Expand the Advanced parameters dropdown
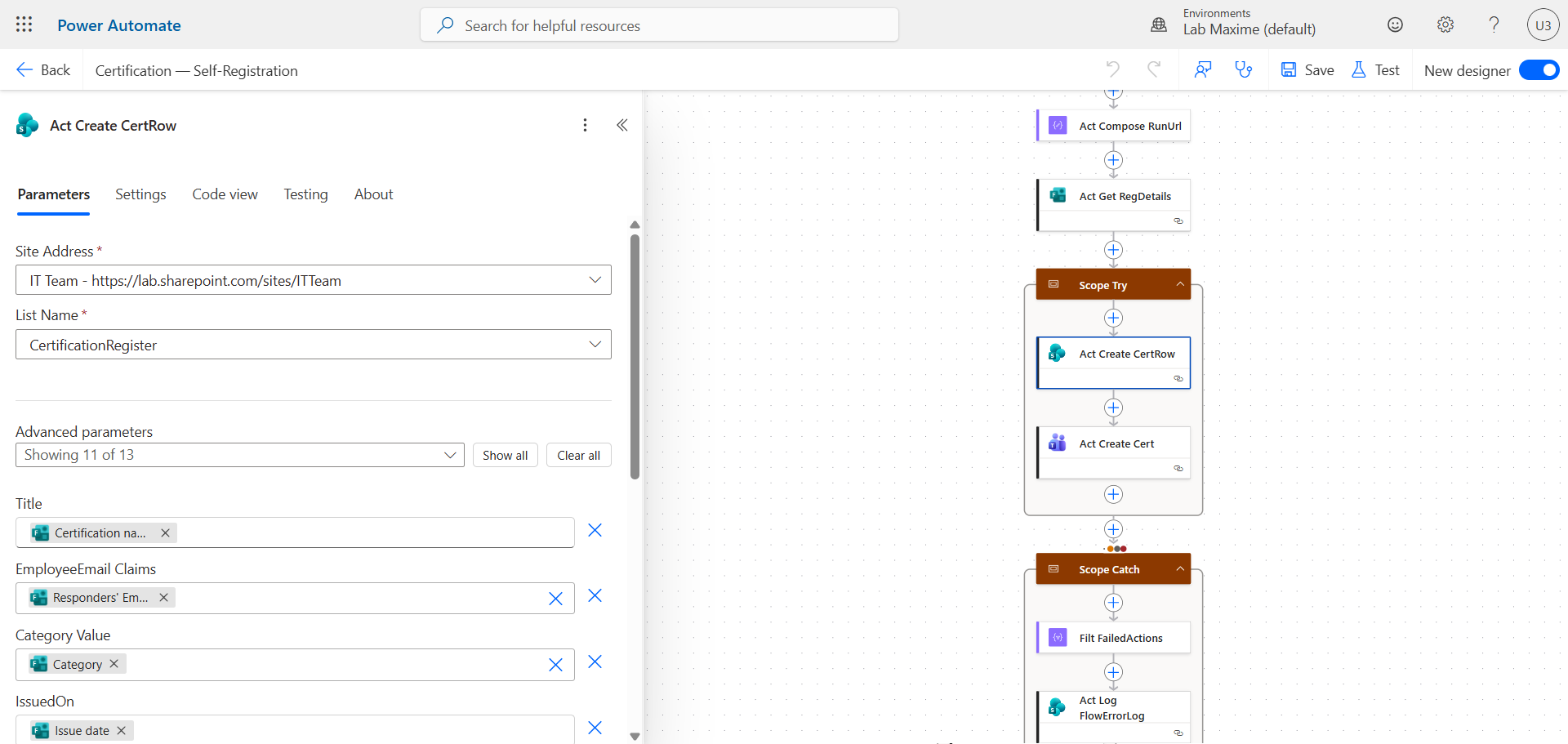Image resolution: width=1568 pixels, height=744 pixels. (x=240, y=455)
